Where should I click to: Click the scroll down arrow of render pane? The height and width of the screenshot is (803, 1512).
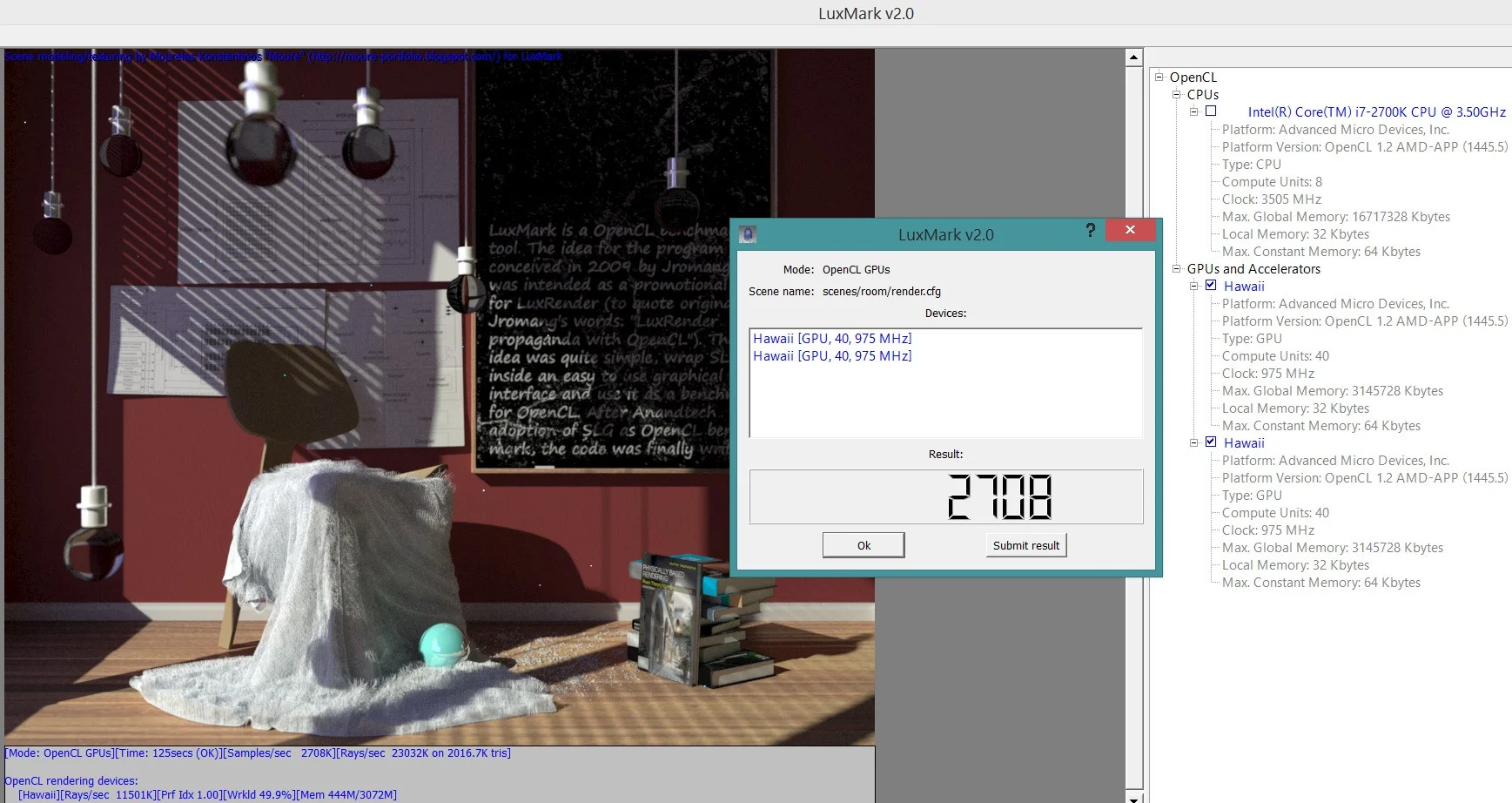tap(1133, 796)
